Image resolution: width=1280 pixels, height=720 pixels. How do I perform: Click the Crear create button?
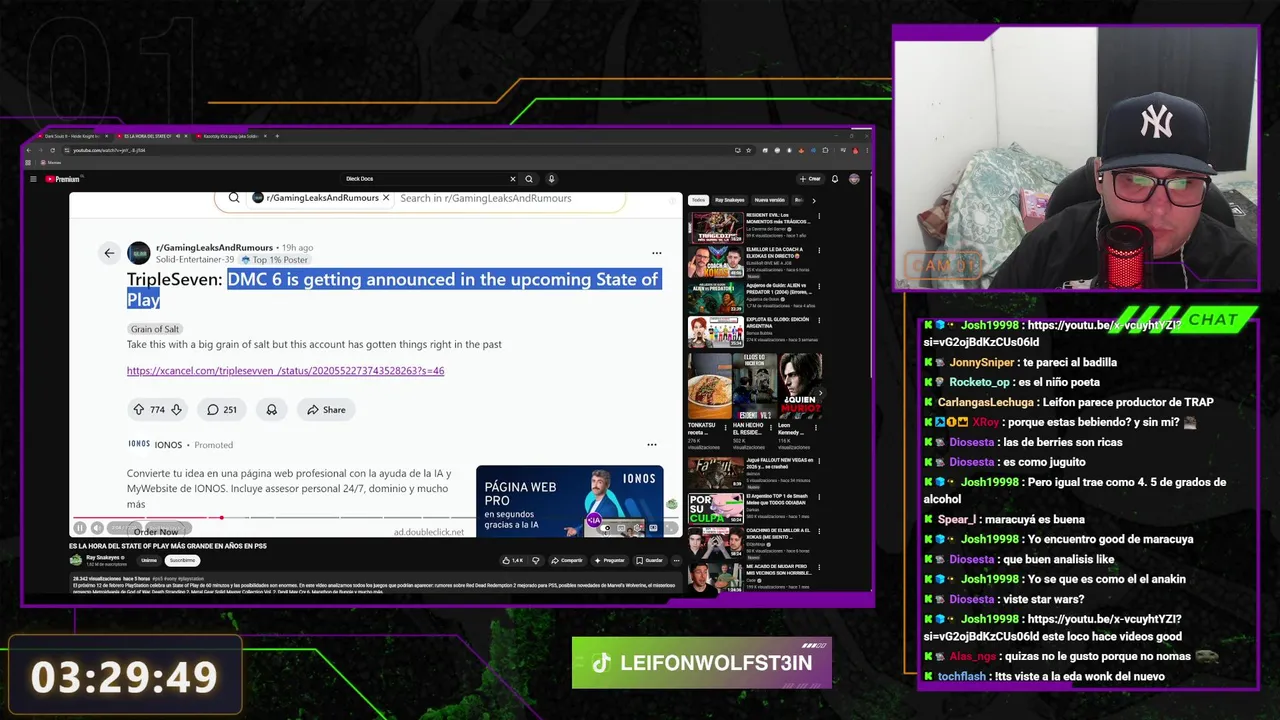(x=810, y=179)
